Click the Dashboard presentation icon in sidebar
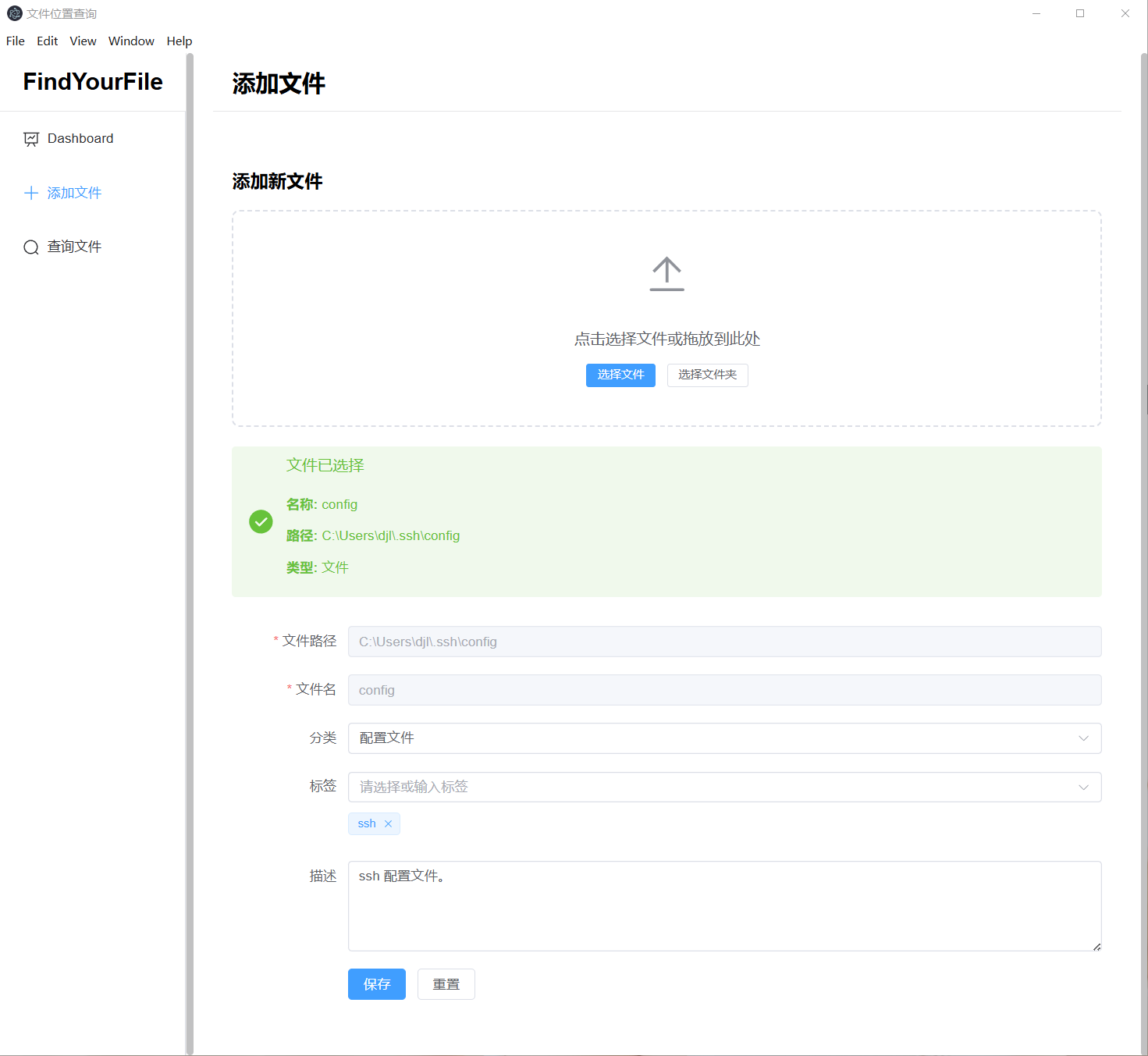The width and height of the screenshot is (1148, 1056). pos(31,139)
